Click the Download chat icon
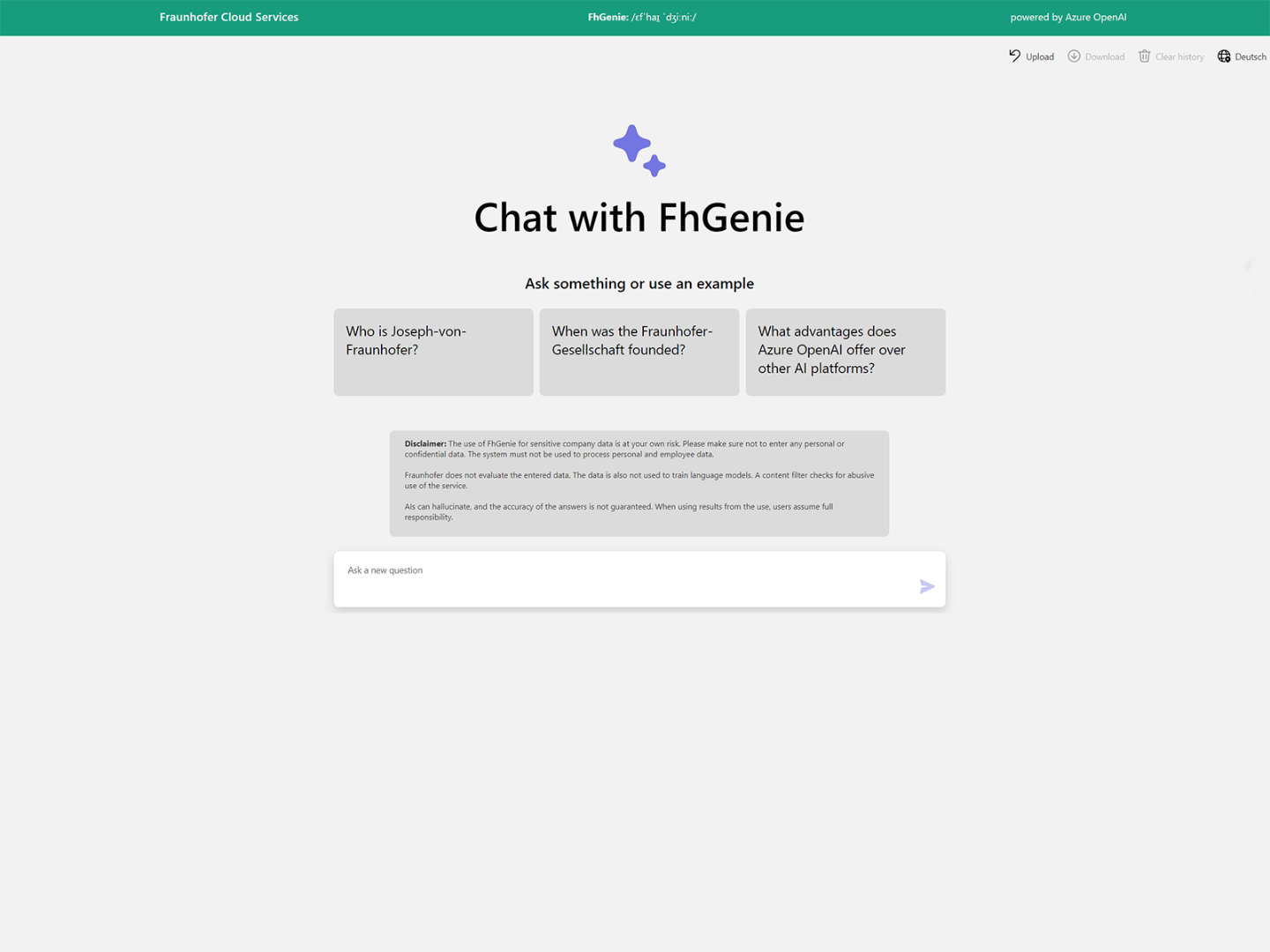This screenshot has height=952, width=1270. 1073,56
